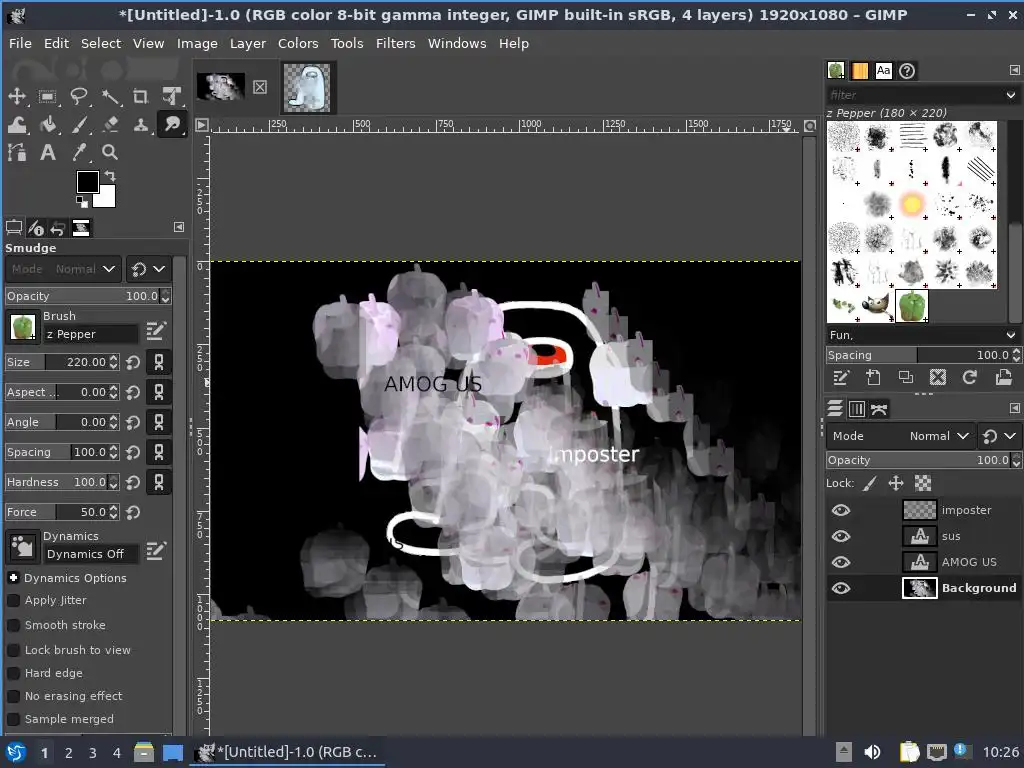Select the Paths tool
This screenshot has width=1024, height=768.
(16, 152)
